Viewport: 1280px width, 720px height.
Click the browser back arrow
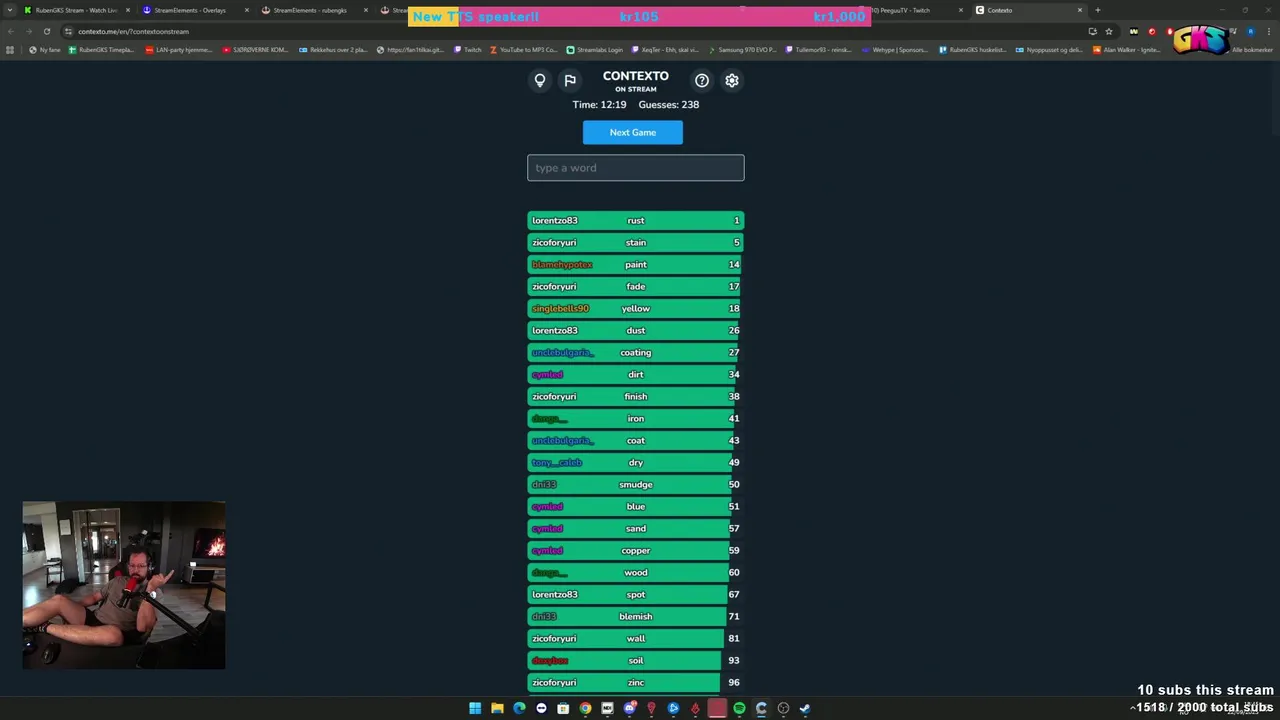tap(11, 31)
